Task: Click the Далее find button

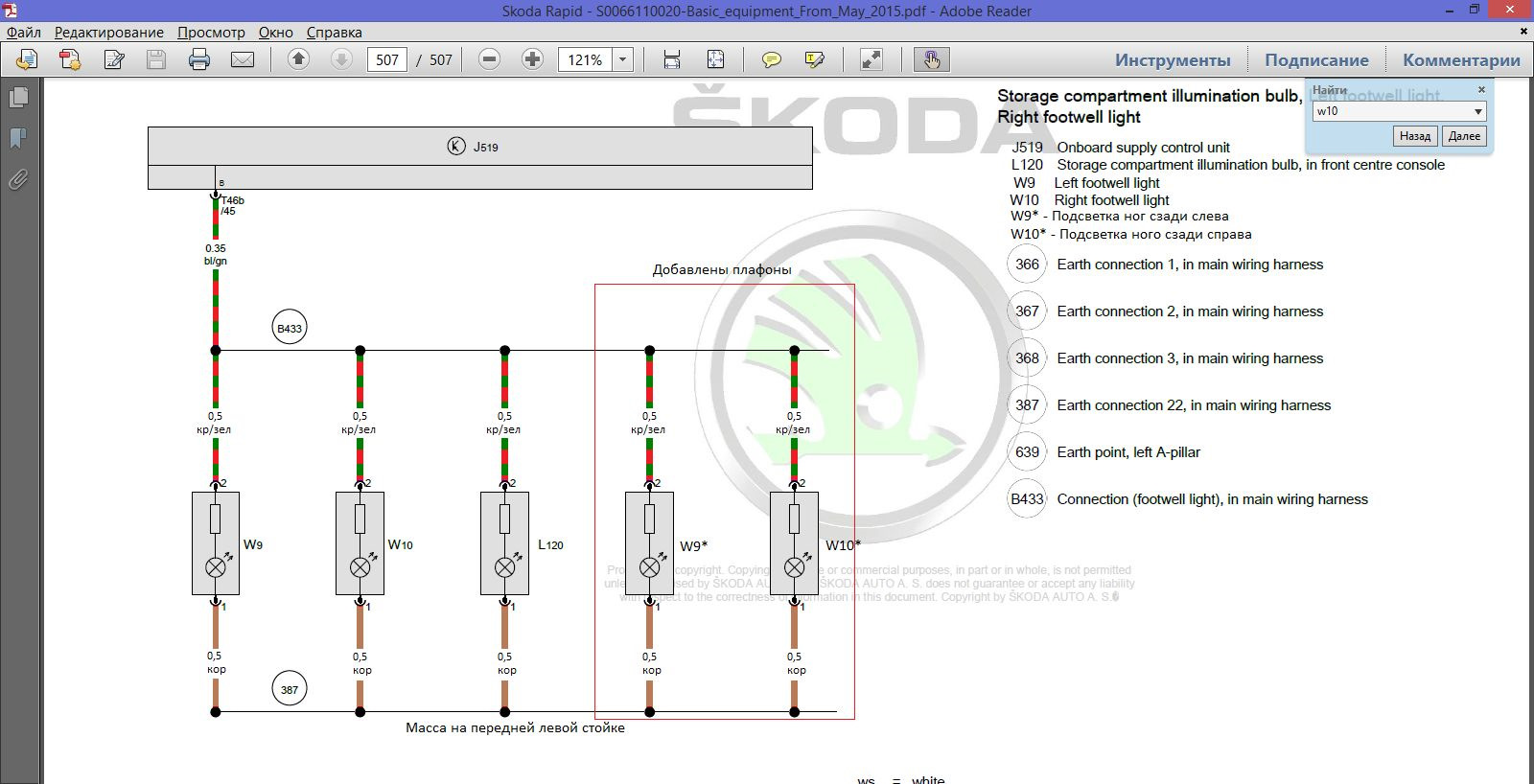Action: (1464, 136)
